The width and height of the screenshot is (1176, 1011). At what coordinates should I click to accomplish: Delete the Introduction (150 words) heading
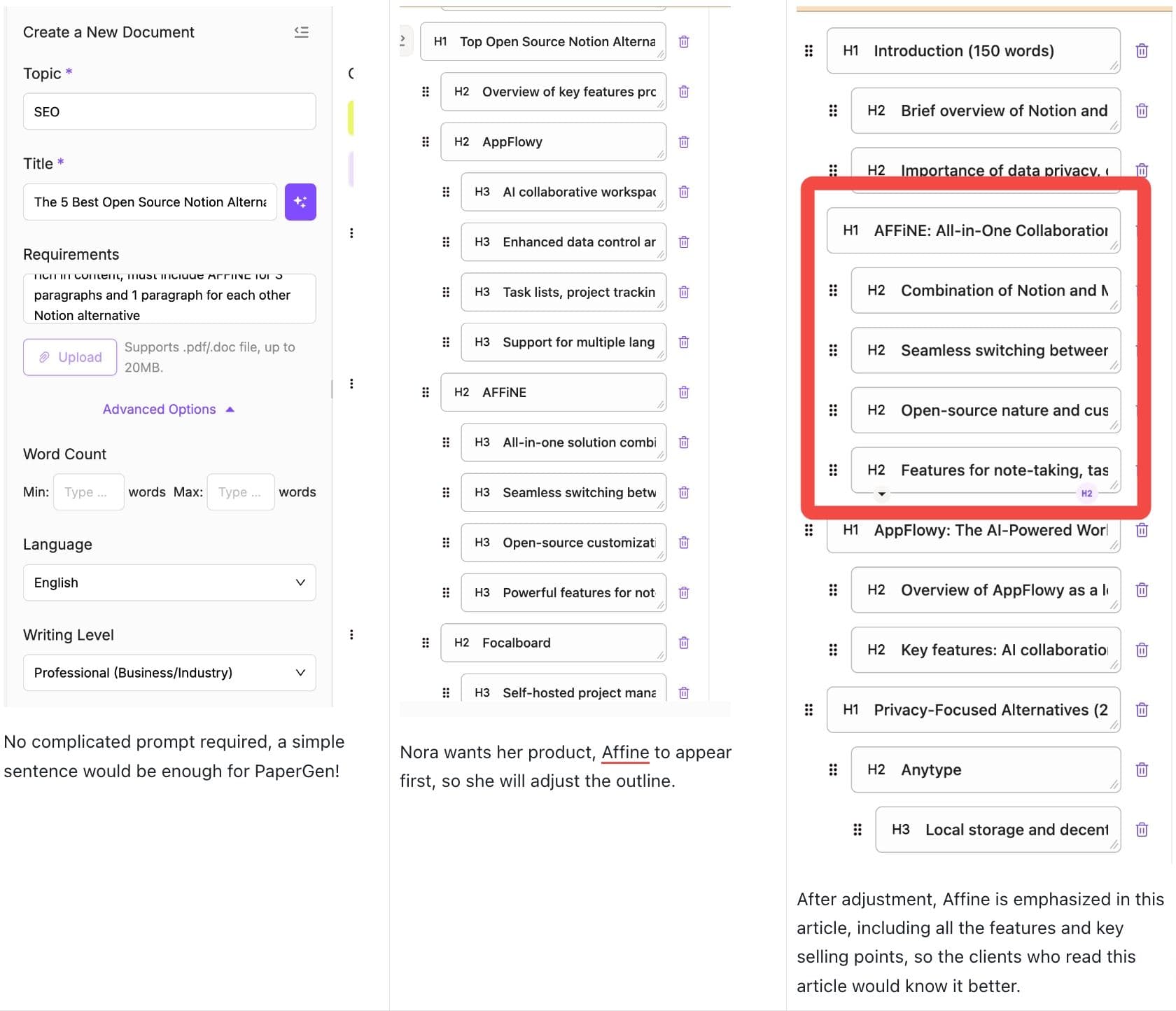(1142, 51)
